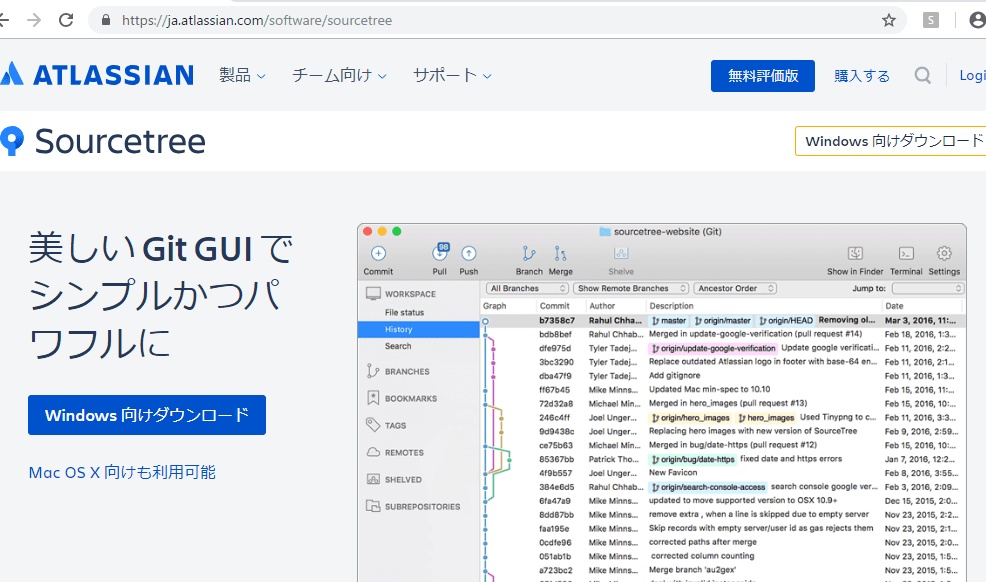Click the Commit column header
The image size is (986, 582).
(554, 306)
